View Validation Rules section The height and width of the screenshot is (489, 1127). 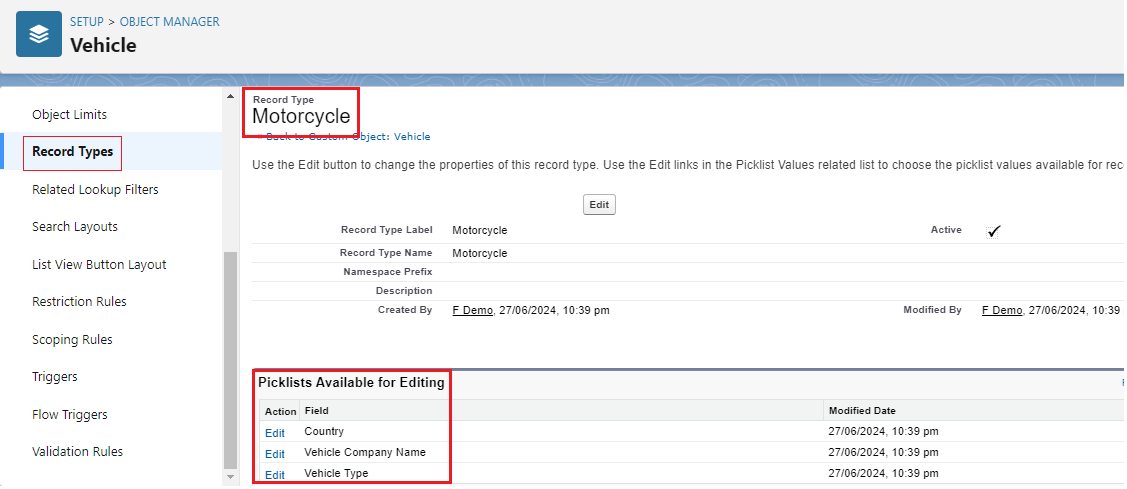click(x=77, y=452)
